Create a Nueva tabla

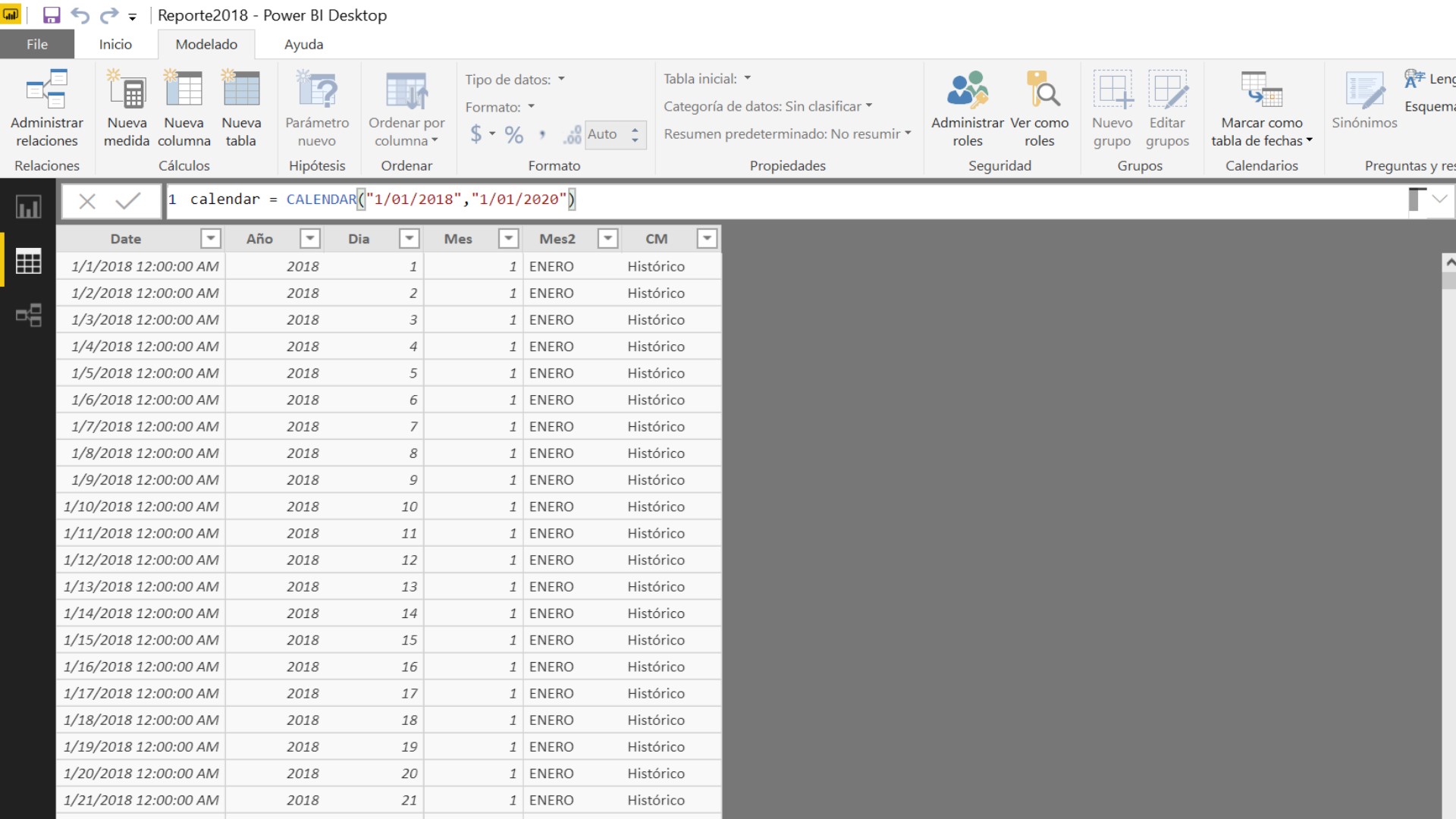pyautogui.click(x=241, y=108)
